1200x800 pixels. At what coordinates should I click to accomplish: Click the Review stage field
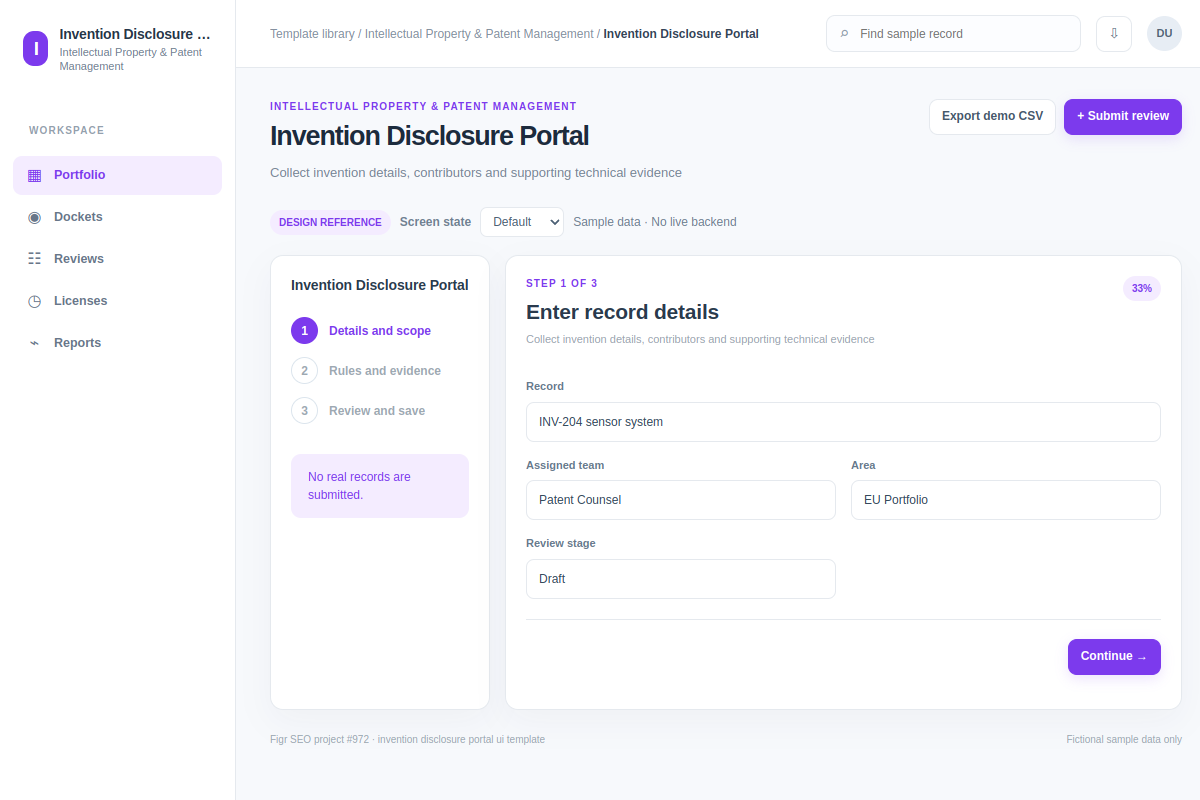681,579
